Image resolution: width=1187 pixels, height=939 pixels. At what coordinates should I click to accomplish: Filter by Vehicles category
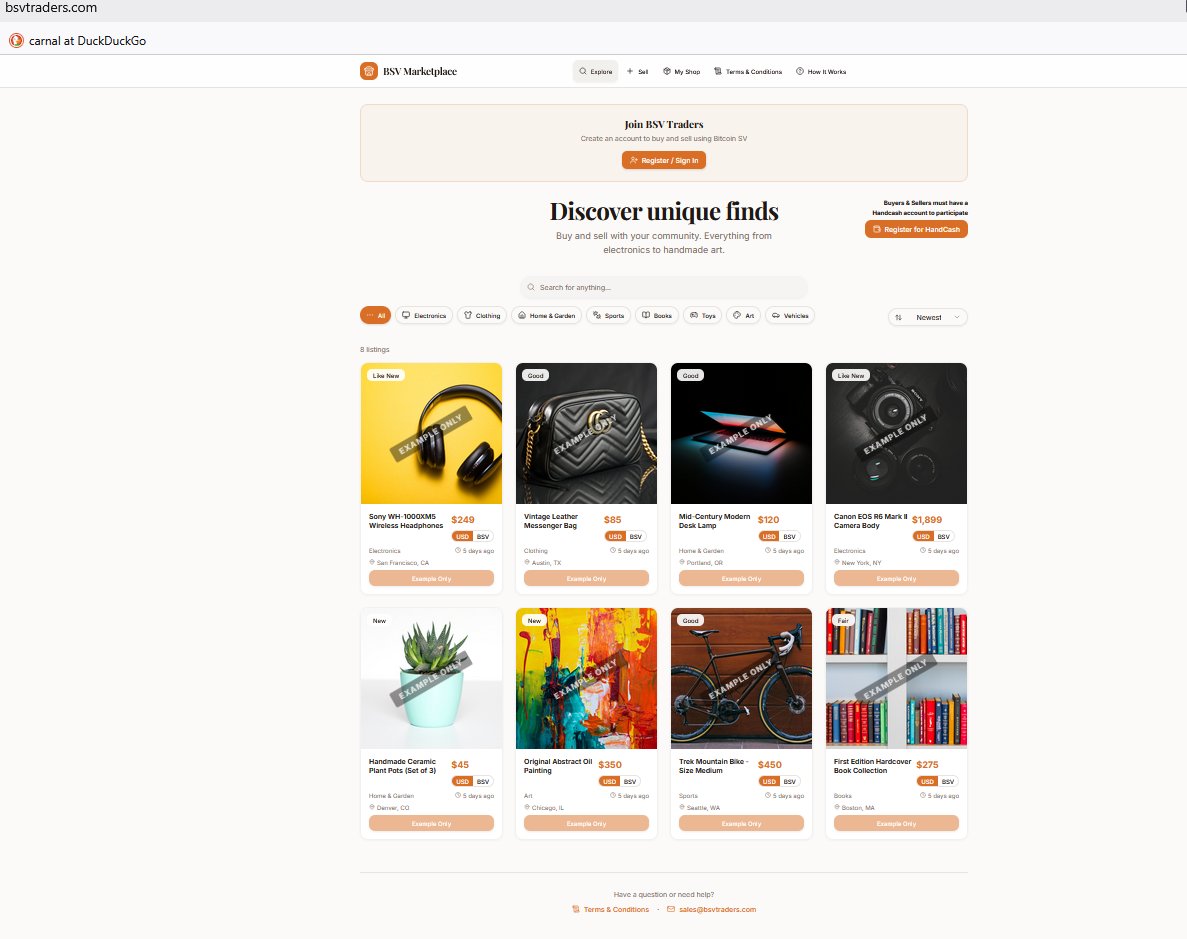point(790,315)
